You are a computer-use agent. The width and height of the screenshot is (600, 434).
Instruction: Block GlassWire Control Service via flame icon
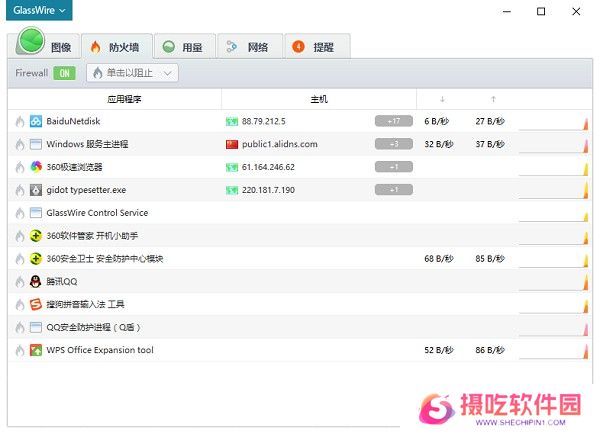(x=20, y=213)
